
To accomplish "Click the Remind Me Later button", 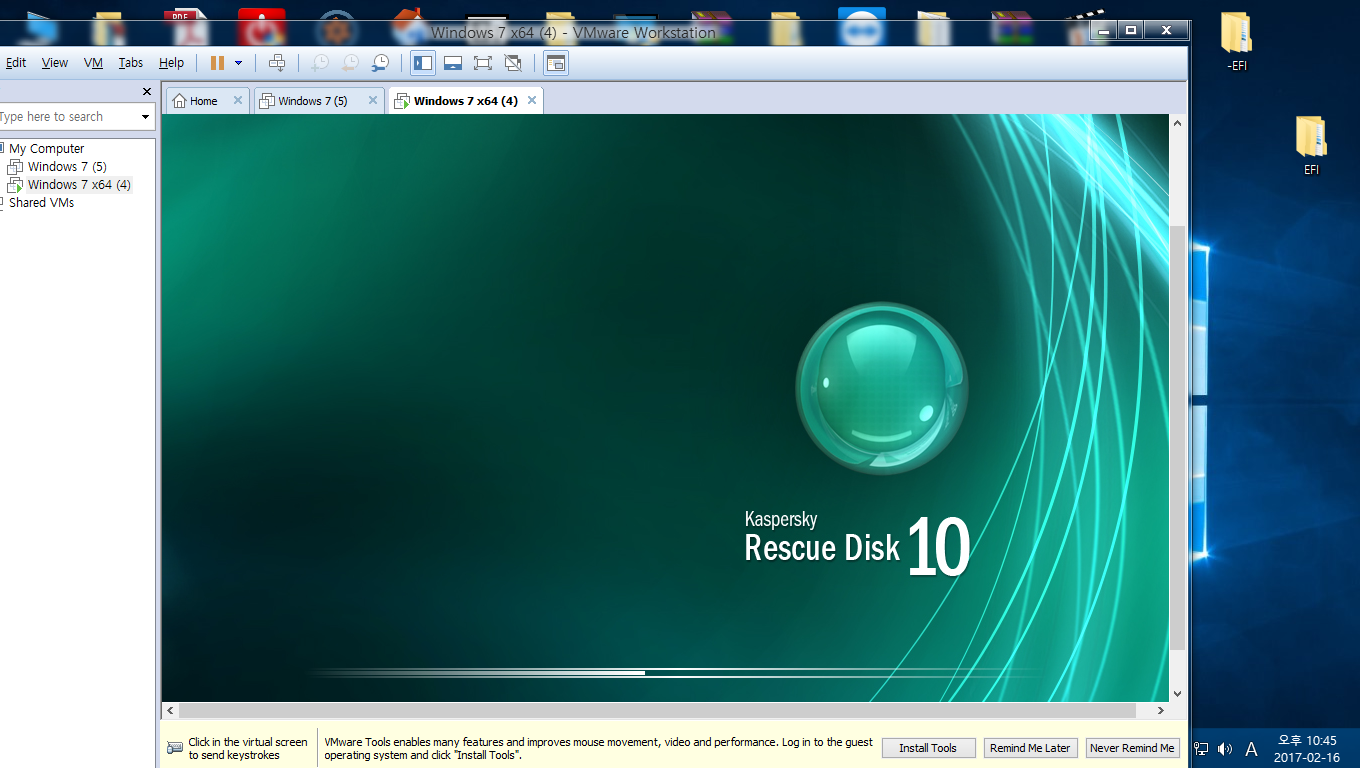I will point(1030,748).
